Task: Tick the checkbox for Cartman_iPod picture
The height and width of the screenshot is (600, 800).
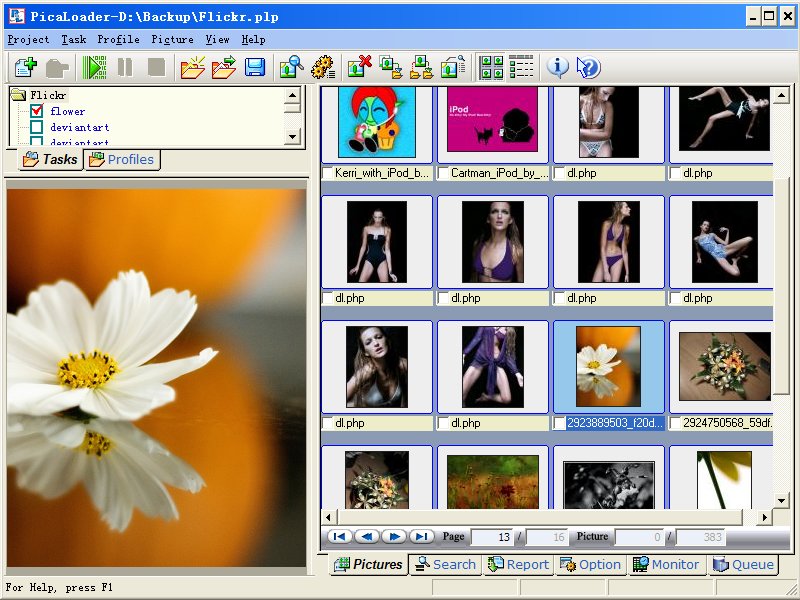Action: click(444, 173)
